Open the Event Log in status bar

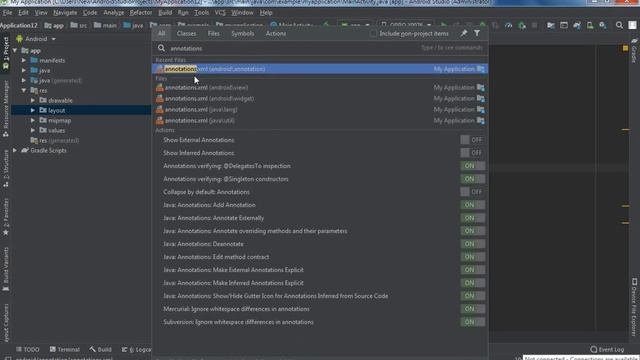pyautogui.click(x=607, y=349)
